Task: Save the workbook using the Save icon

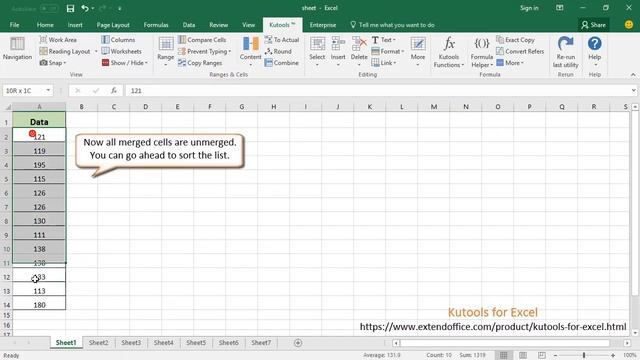Action: pyautogui.click(x=70, y=8)
